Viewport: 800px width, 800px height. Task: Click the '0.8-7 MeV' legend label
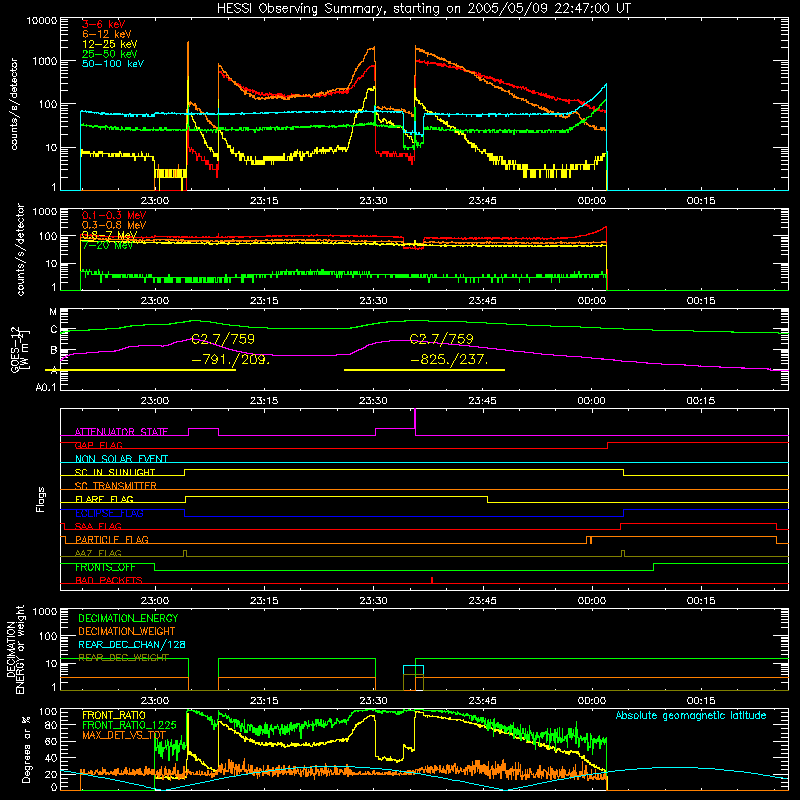coord(109,235)
